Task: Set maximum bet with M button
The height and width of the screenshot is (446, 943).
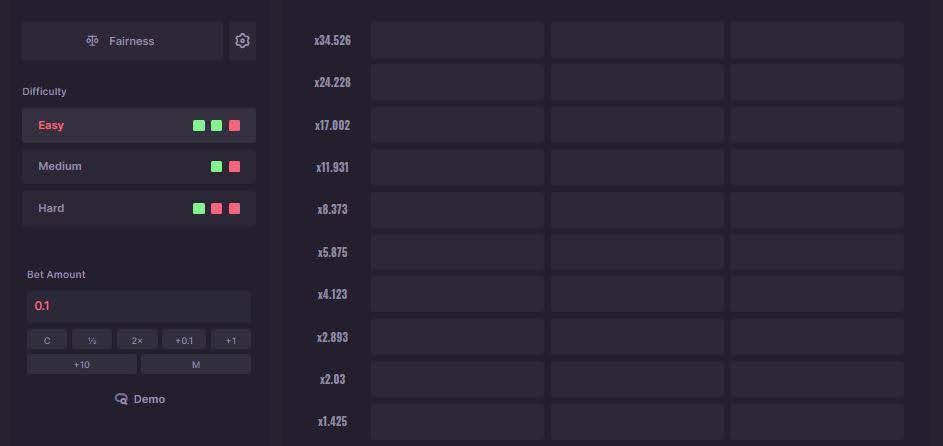Action: click(x=196, y=365)
